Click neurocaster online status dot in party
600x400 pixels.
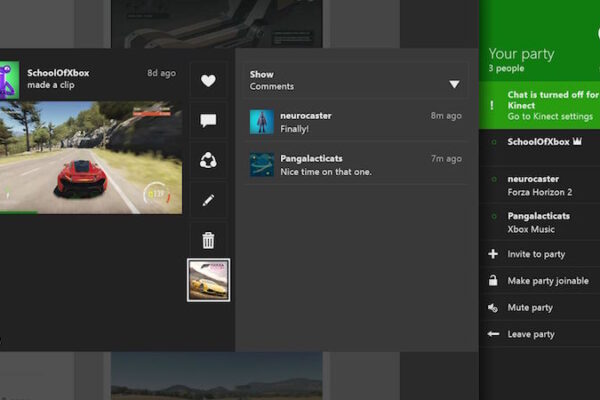coord(494,179)
